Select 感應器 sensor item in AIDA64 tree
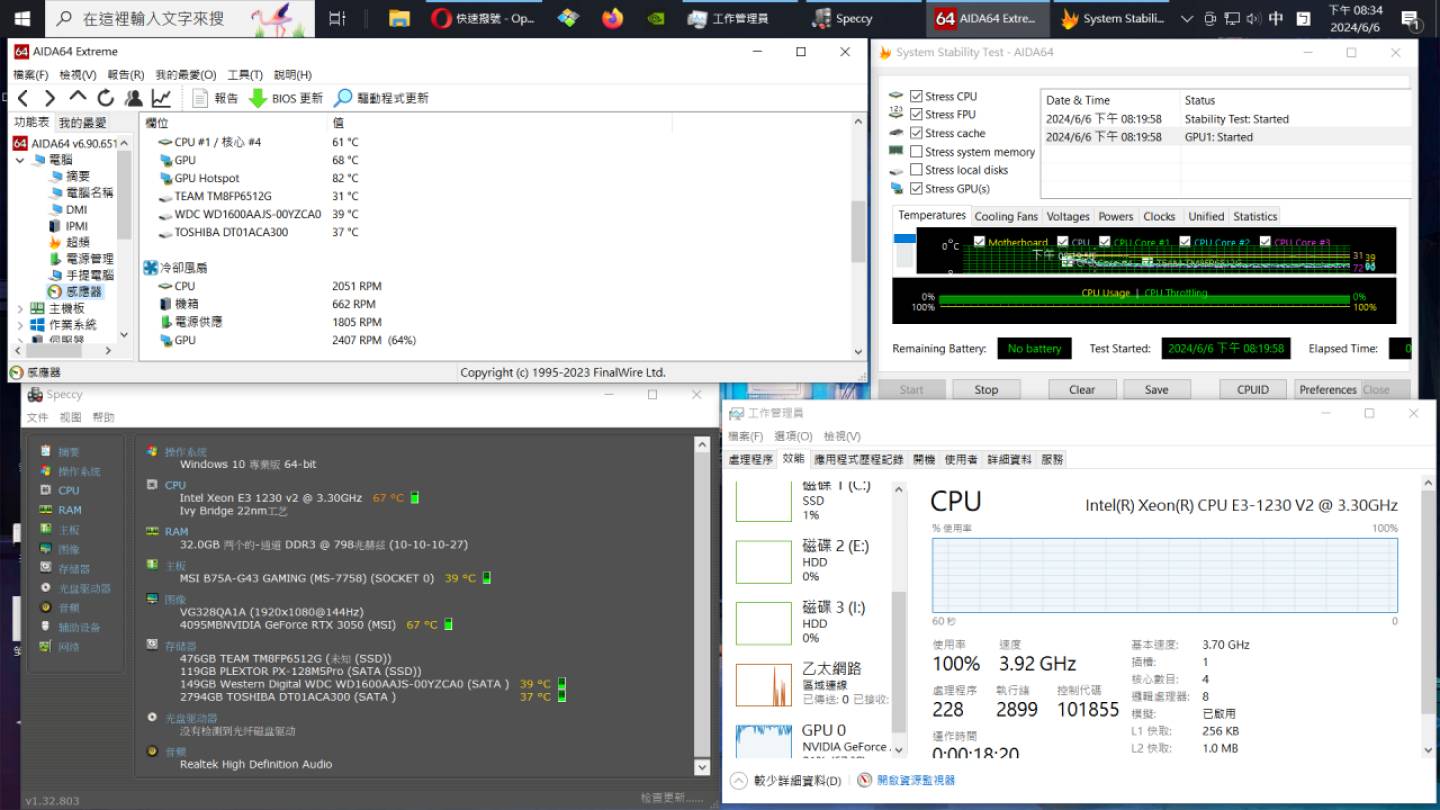 point(76,291)
